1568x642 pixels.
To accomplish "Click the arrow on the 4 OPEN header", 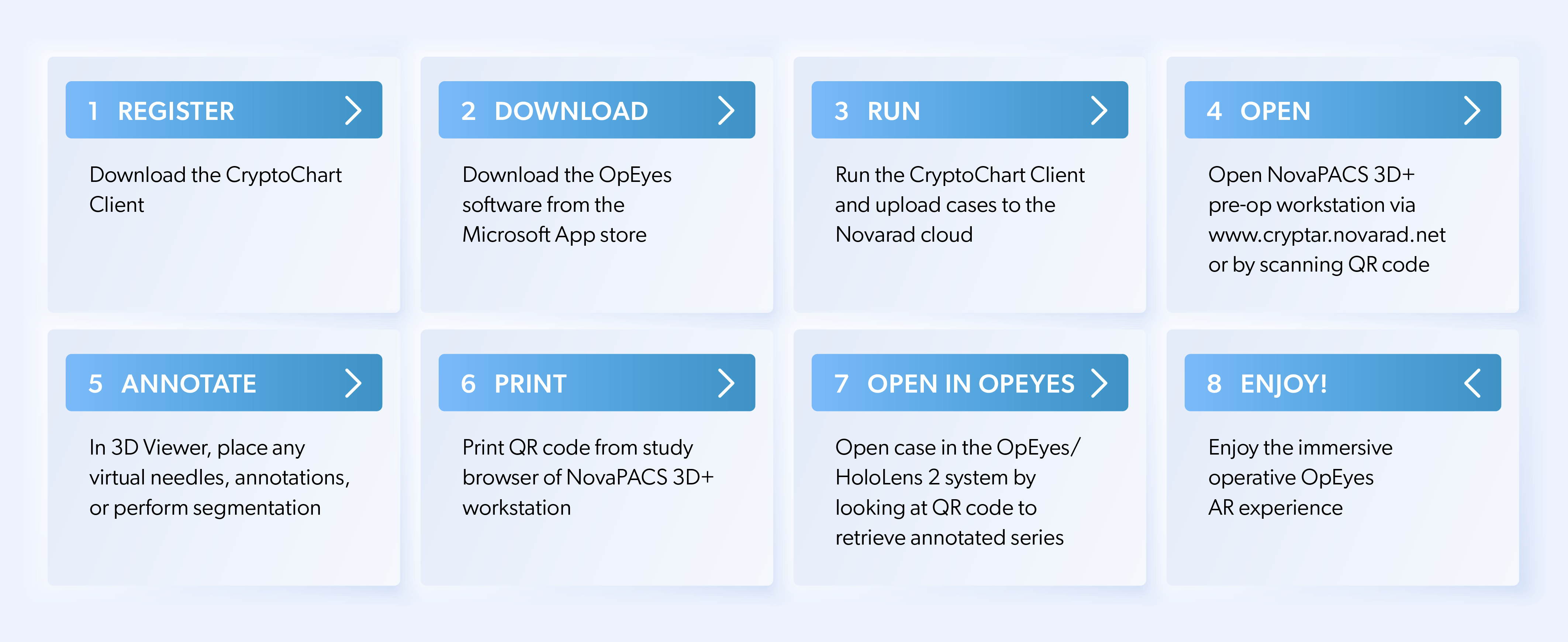I will coord(1472,110).
